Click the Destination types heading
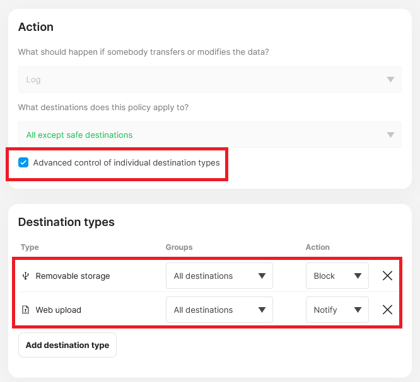This screenshot has height=382, width=420. (66, 222)
